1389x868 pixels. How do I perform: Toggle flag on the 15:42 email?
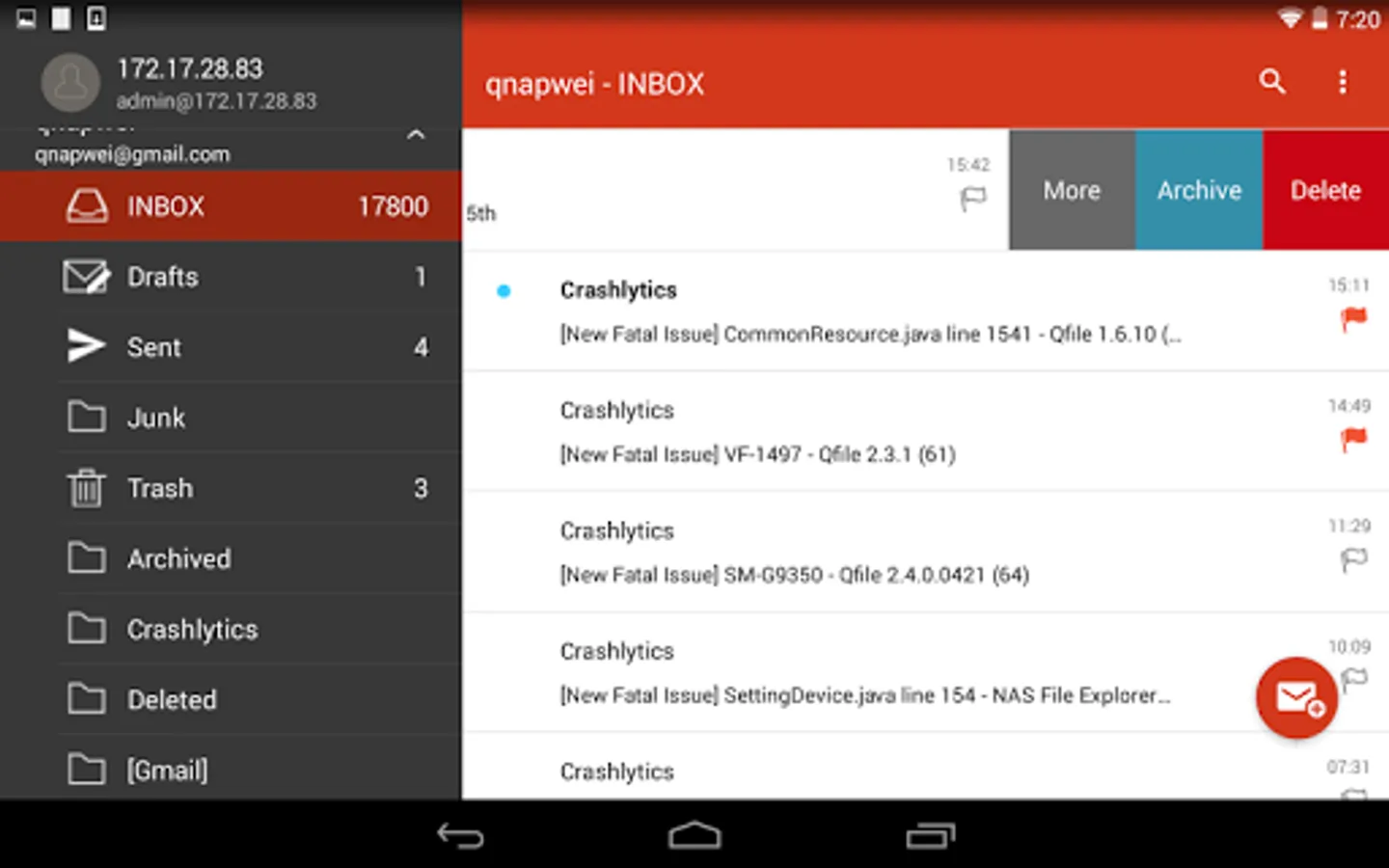click(973, 199)
